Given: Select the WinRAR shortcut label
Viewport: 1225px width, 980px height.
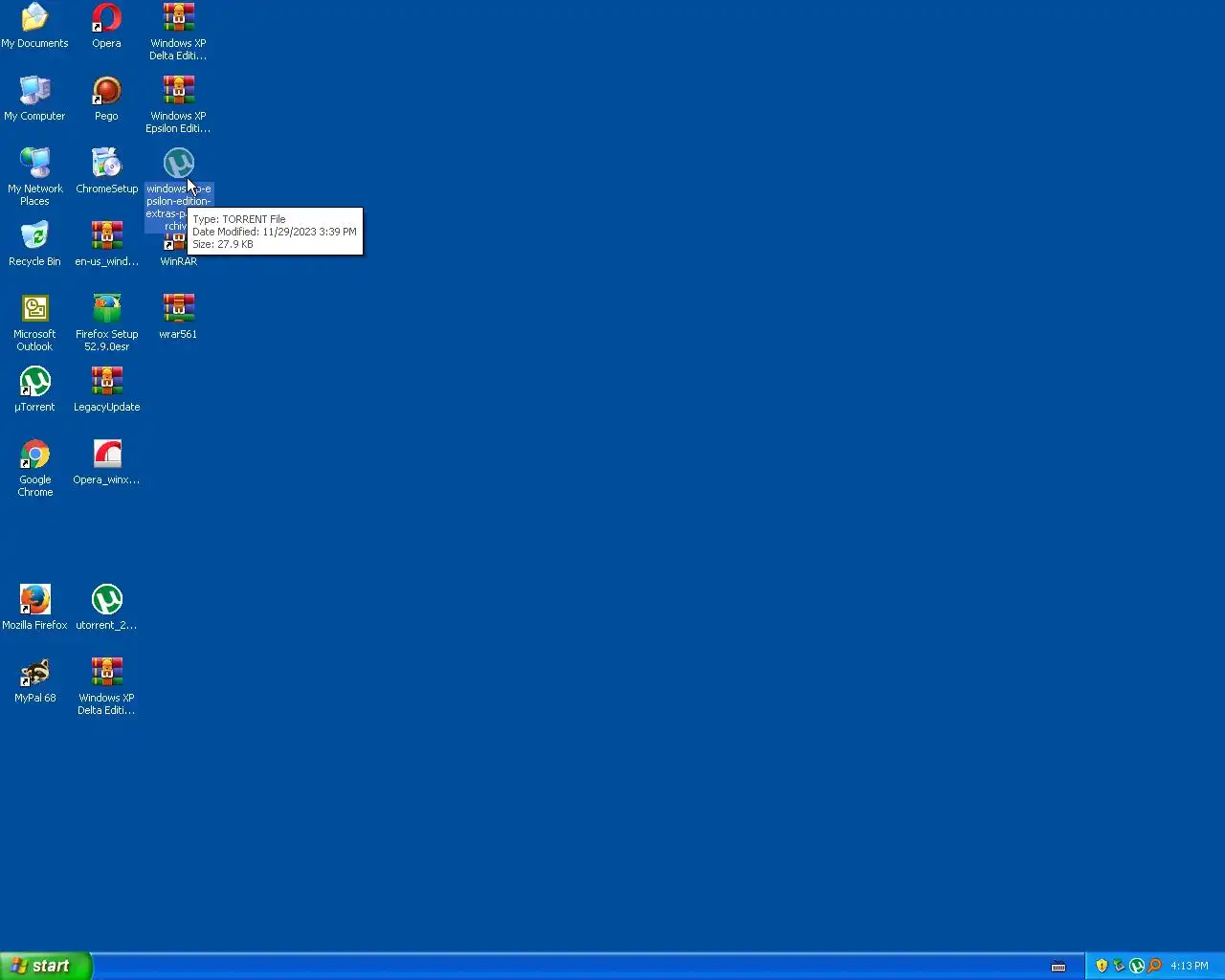Looking at the screenshot, I should (x=178, y=261).
